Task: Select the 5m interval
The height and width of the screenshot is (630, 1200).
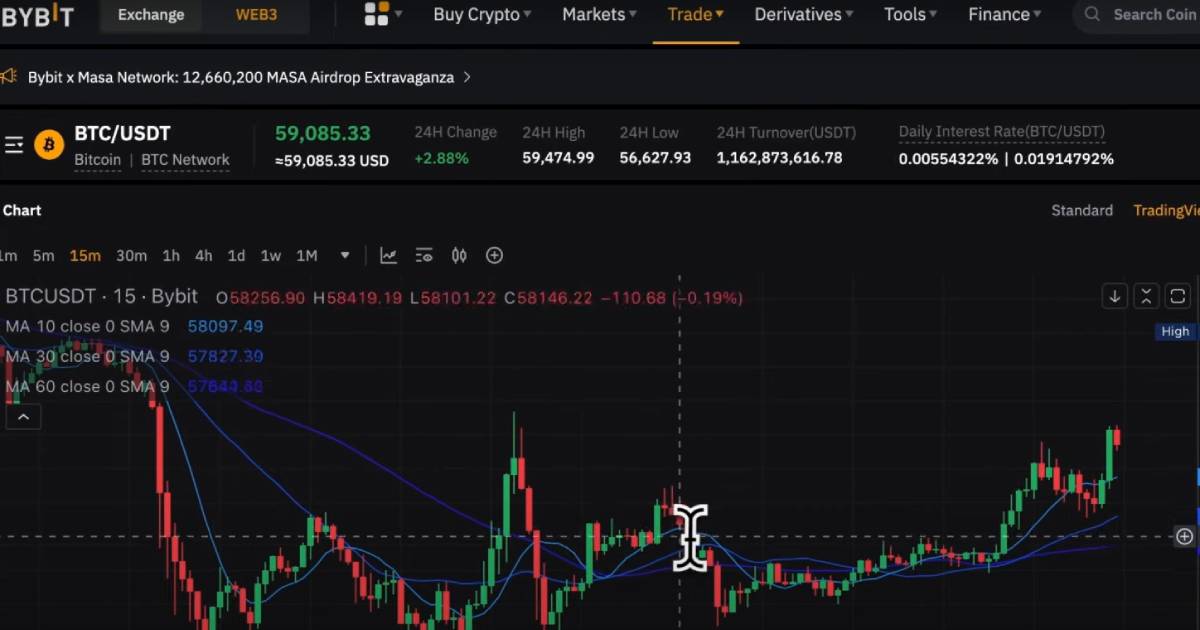Action: click(x=43, y=256)
